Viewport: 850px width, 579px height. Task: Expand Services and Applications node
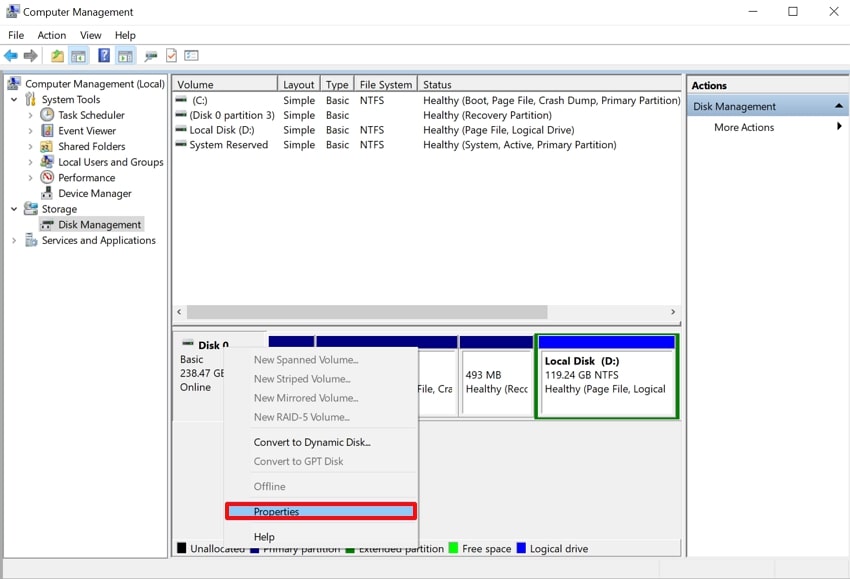point(14,240)
